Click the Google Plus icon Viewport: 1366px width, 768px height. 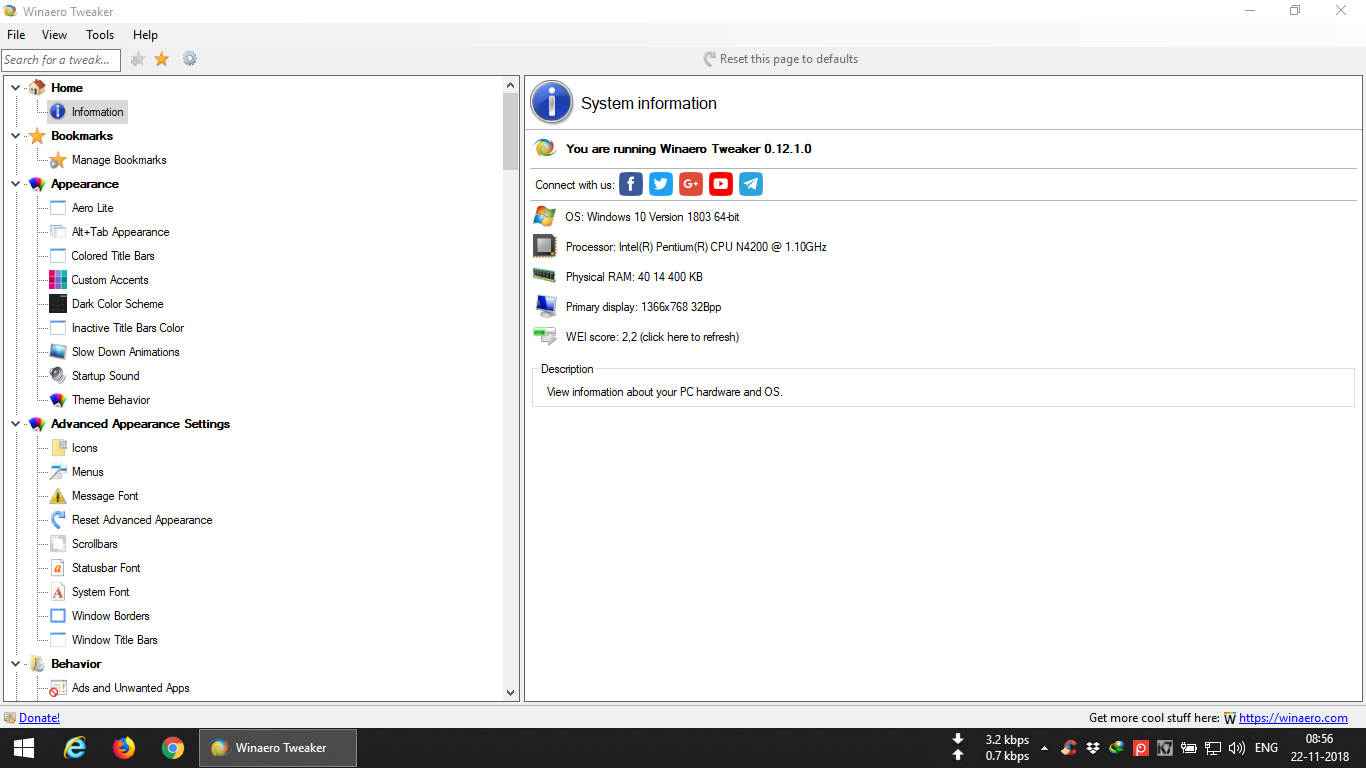pos(691,184)
